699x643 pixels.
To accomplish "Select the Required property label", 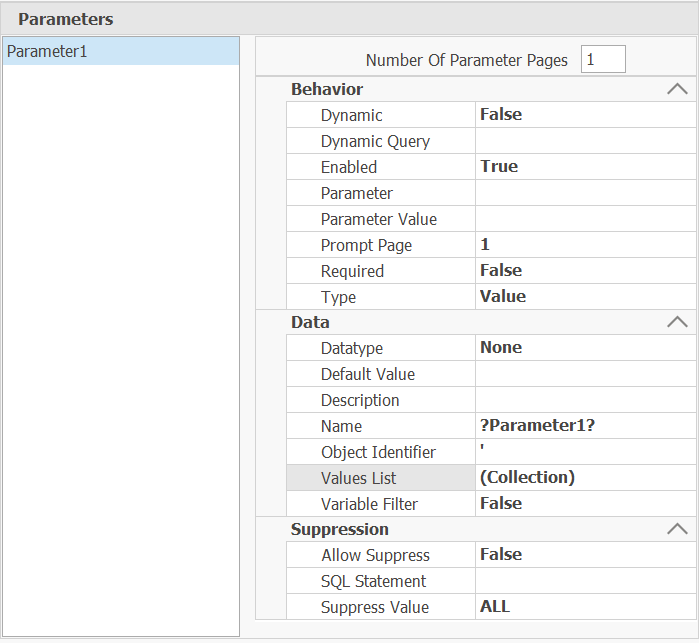I will pyautogui.click(x=352, y=272).
